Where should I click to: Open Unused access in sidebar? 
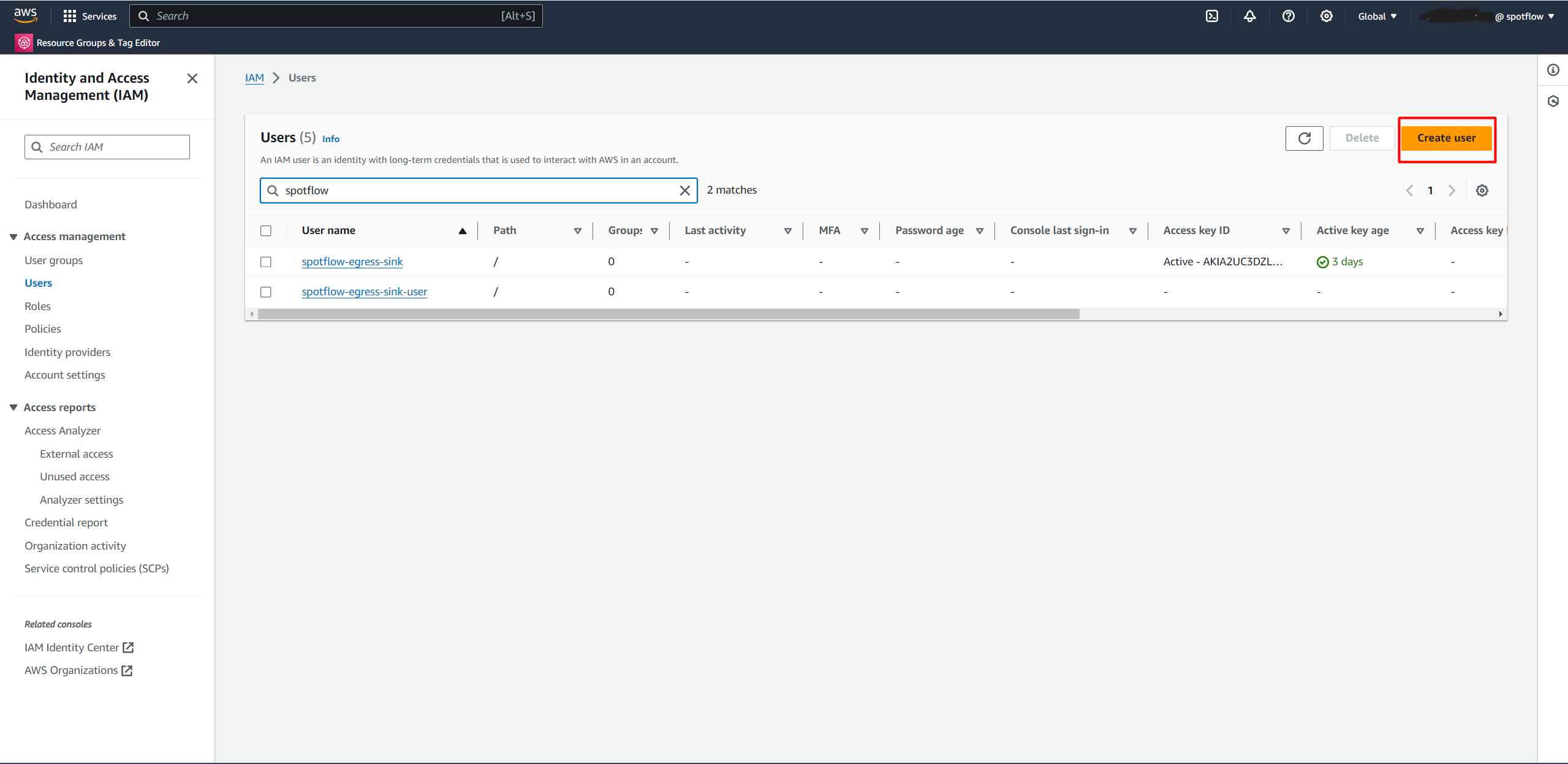[x=75, y=477]
